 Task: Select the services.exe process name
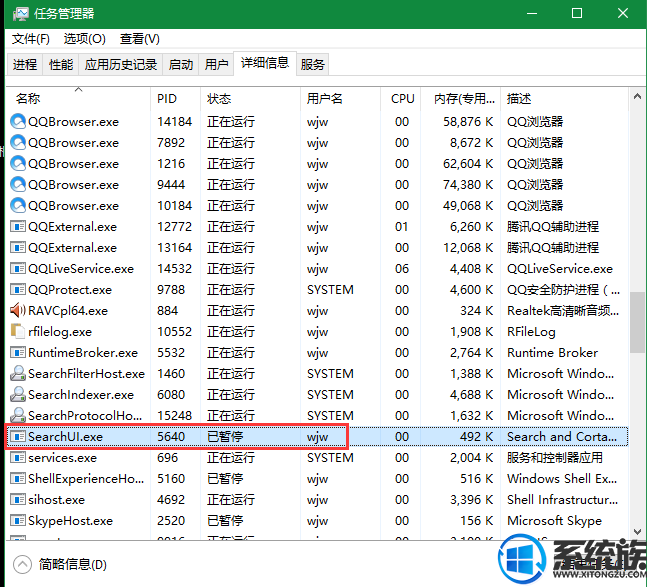pyautogui.click(x=62, y=457)
